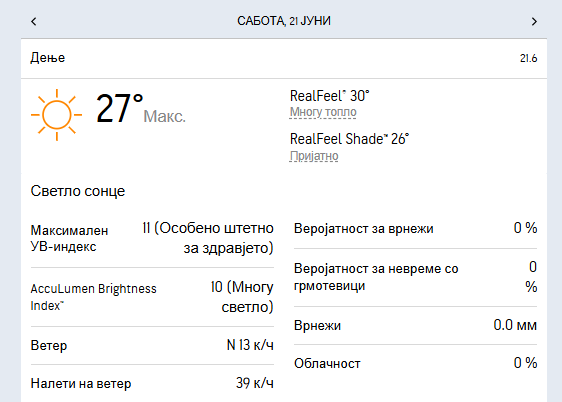The height and width of the screenshot is (402, 562).
Task: Click the RealFeel 30° reading
Action: (x=329, y=96)
